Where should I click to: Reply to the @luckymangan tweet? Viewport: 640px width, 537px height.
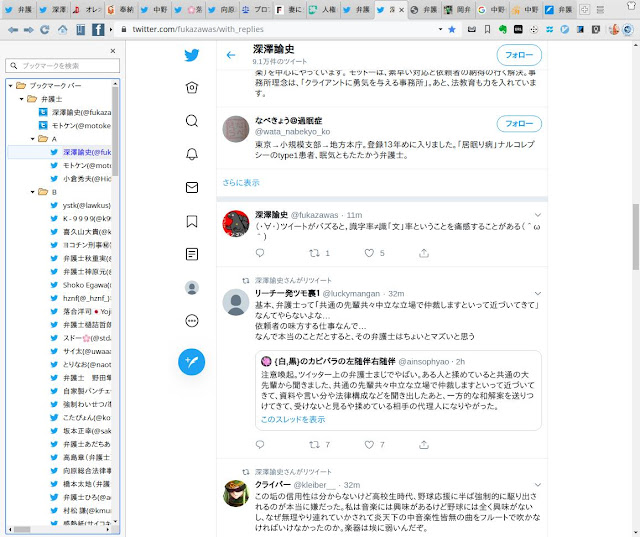click(x=260, y=444)
